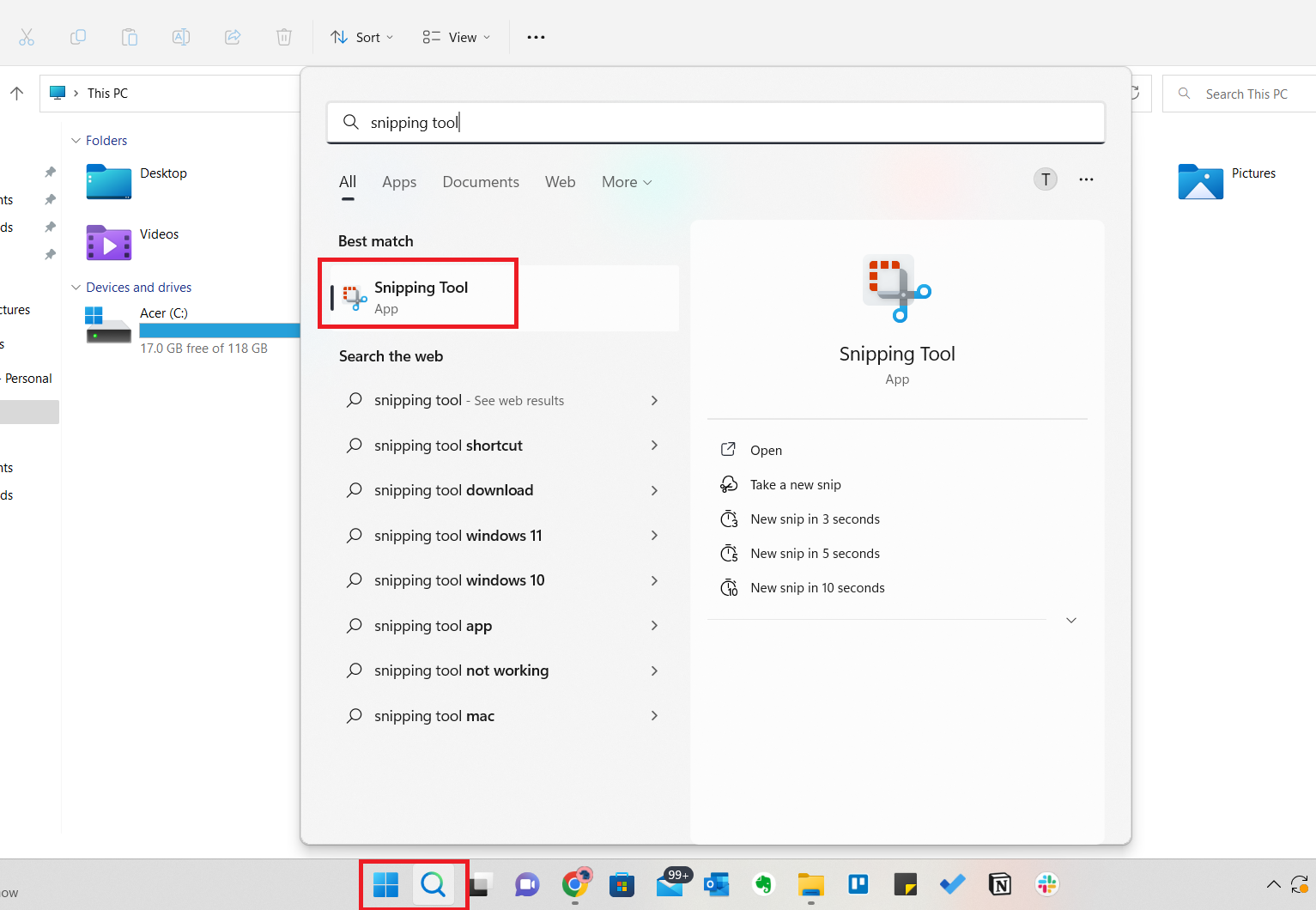
Task: Open the Snipping Tool best match result
Action: pyautogui.click(x=505, y=297)
